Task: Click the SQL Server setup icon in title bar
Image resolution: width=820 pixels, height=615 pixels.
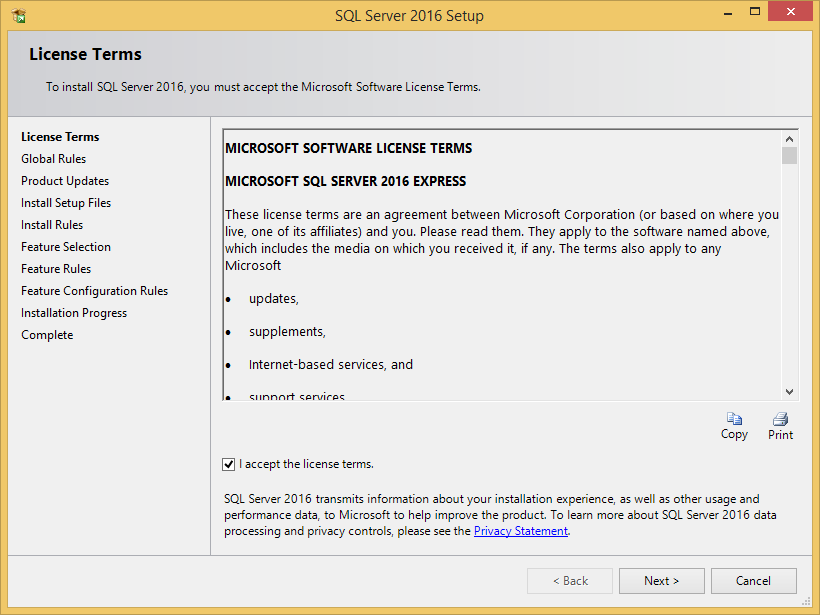Action: [x=19, y=16]
